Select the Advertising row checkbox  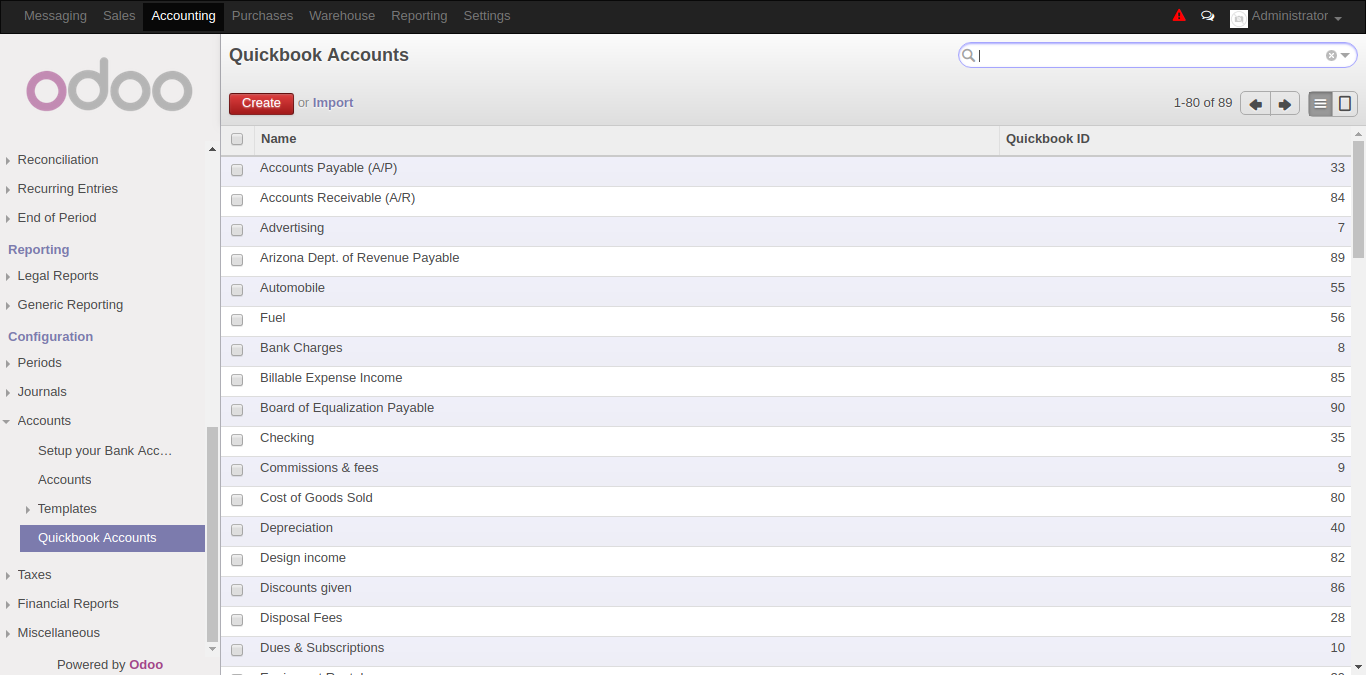click(237, 230)
